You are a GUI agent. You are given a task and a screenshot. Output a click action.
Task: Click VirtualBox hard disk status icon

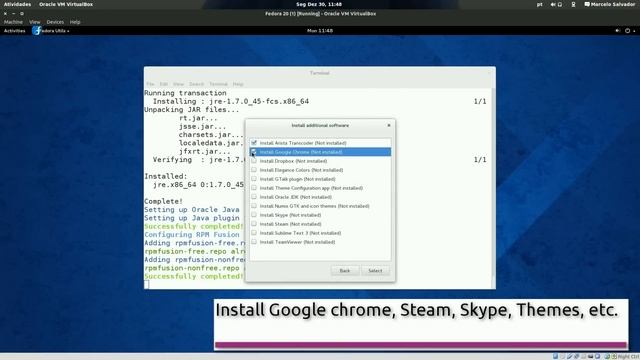[556, 356]
